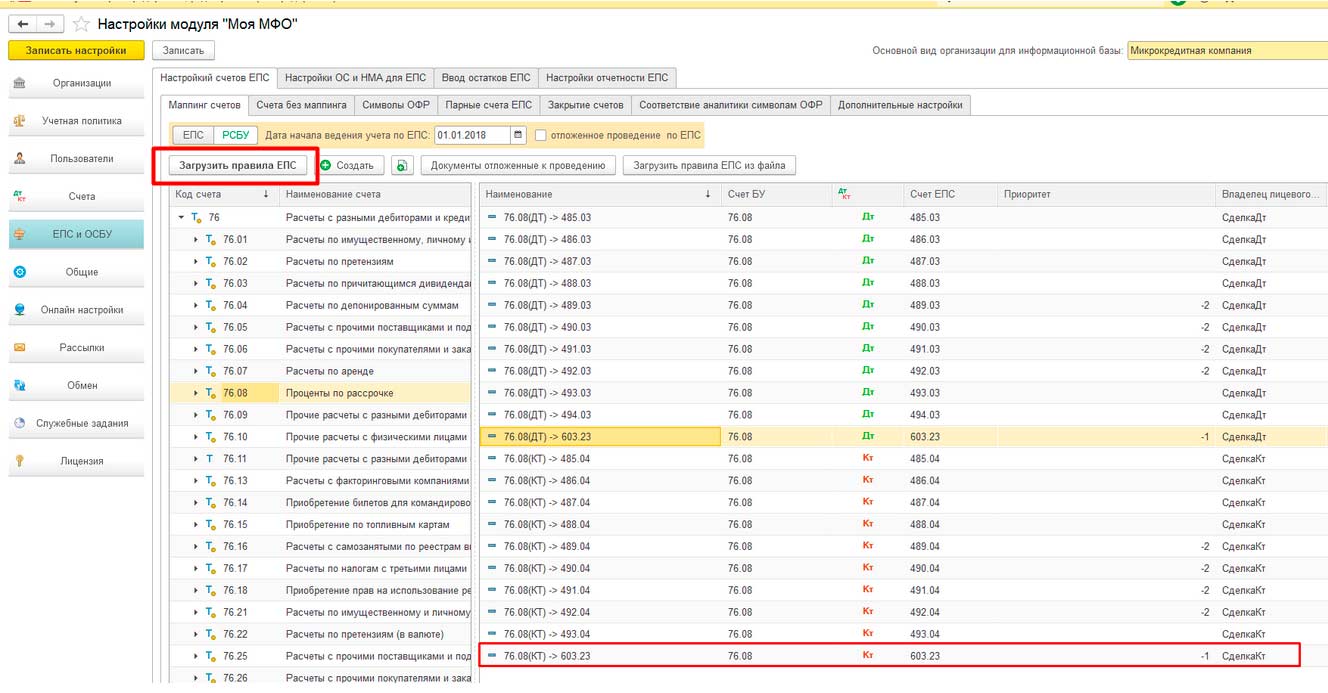Open Обмен sidebar section
Image resolution: width=1328 pixels, height=693 pixels.
pyautogui.click(x=76, y=385)
